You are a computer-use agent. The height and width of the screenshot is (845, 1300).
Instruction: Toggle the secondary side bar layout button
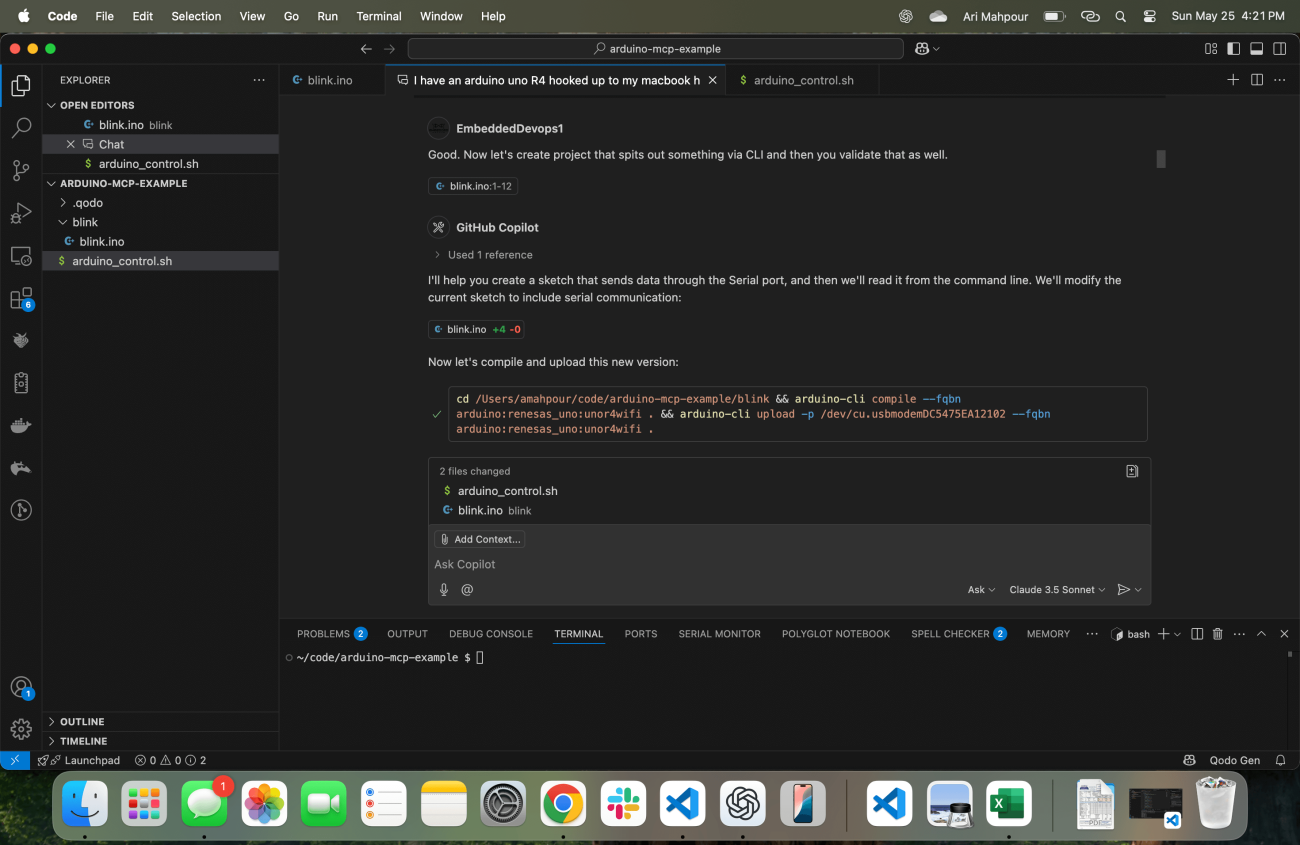point(1280,48)
